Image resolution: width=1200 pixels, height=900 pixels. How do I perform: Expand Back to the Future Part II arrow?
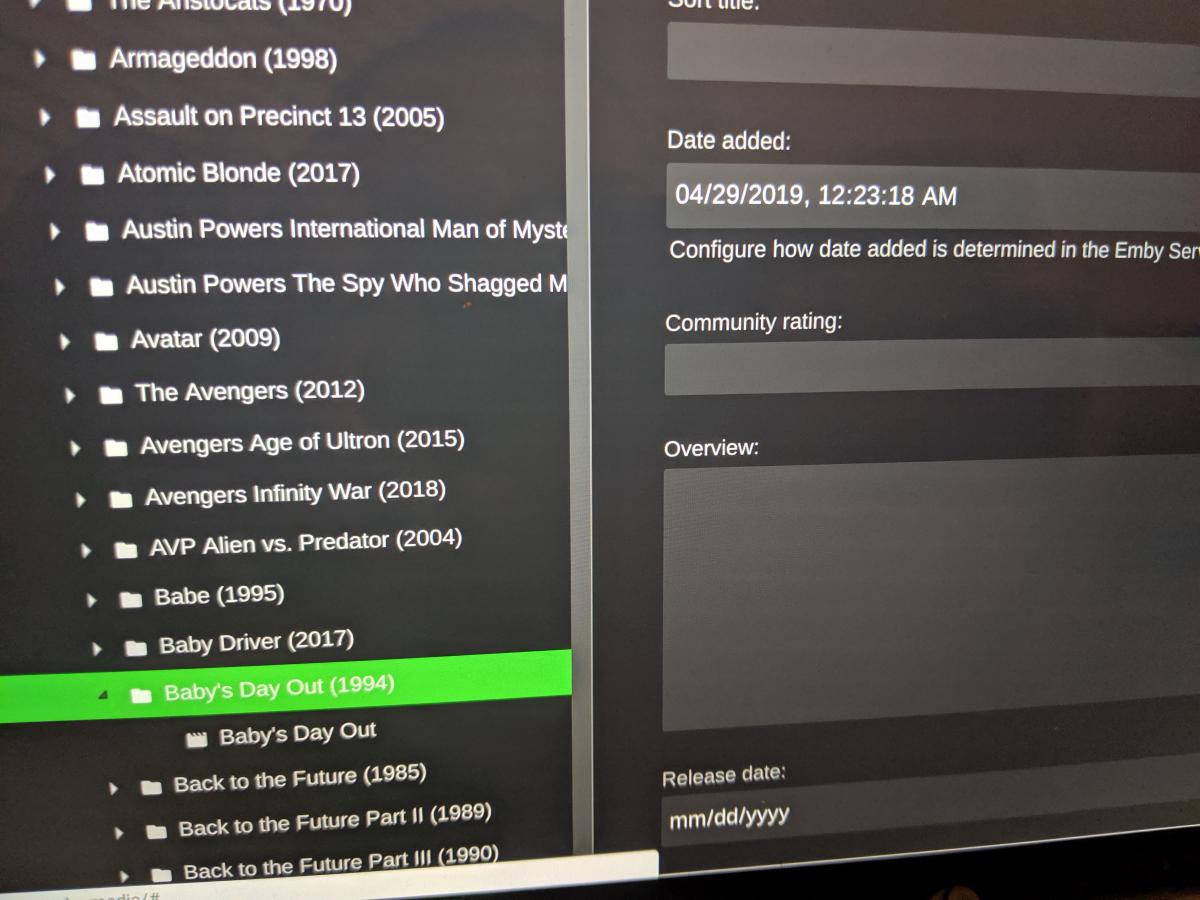point(119,832)
